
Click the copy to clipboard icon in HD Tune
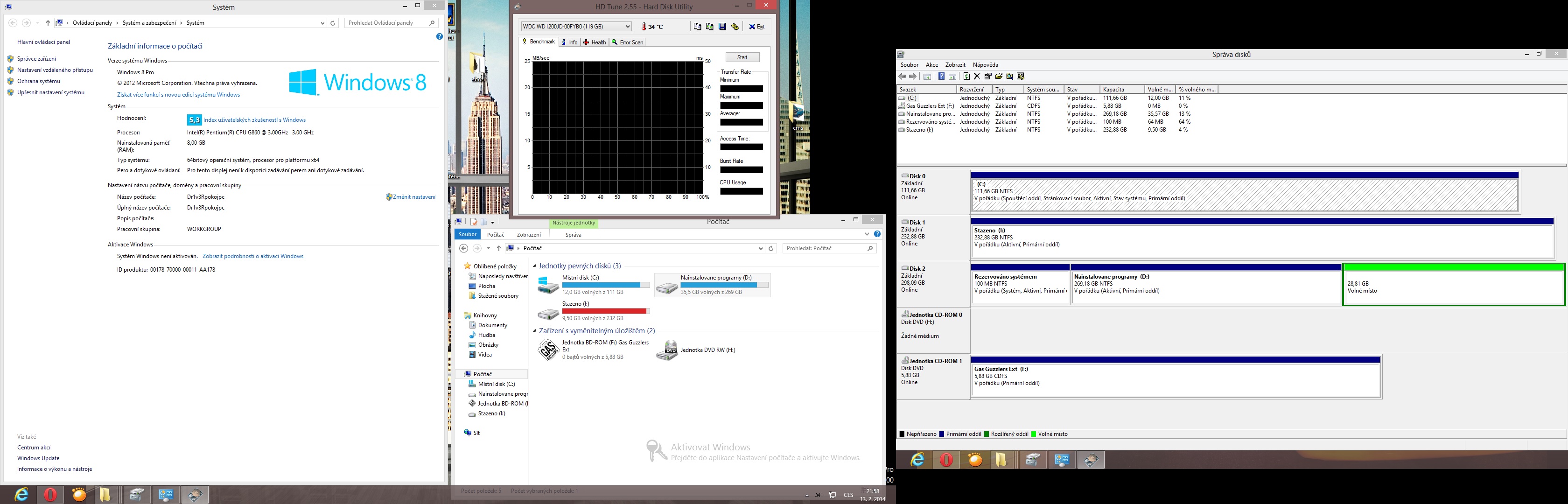coord(698,27)
